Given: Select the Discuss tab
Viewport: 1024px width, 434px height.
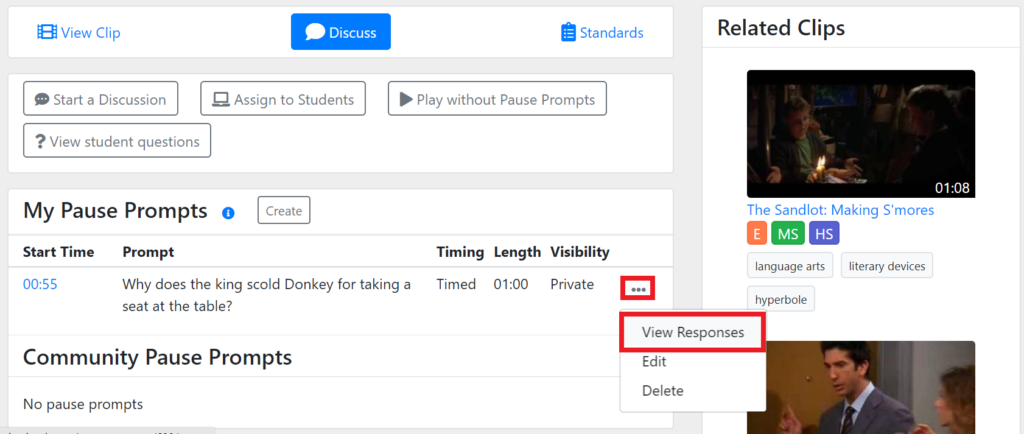Looking at the screenshot, I should pyautogui.click(x=341, y=32).
